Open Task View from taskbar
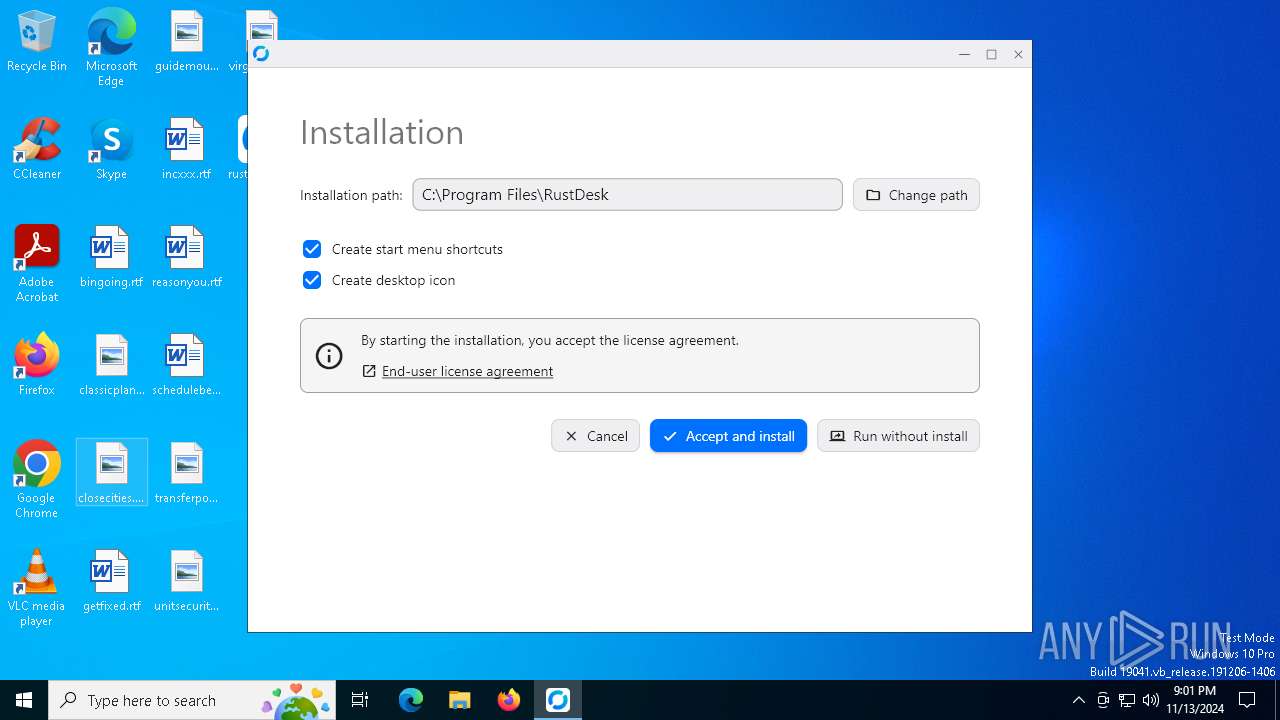 click(360, 700)
